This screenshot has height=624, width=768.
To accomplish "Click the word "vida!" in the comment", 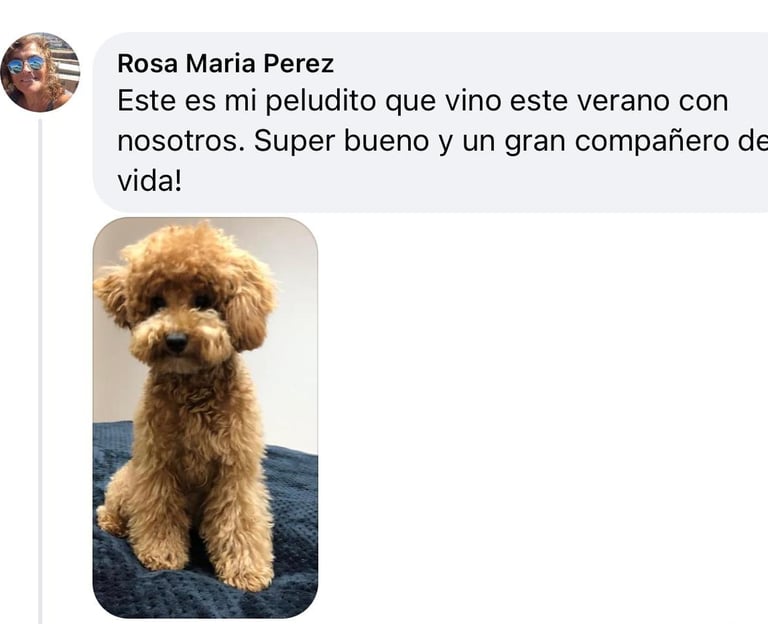I will point(150,181).
